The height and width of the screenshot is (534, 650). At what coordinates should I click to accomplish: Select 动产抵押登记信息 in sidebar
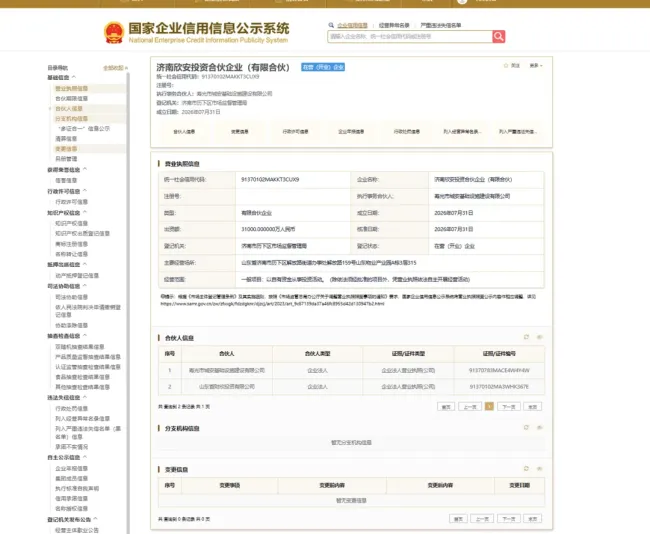[x=77, y=275]
